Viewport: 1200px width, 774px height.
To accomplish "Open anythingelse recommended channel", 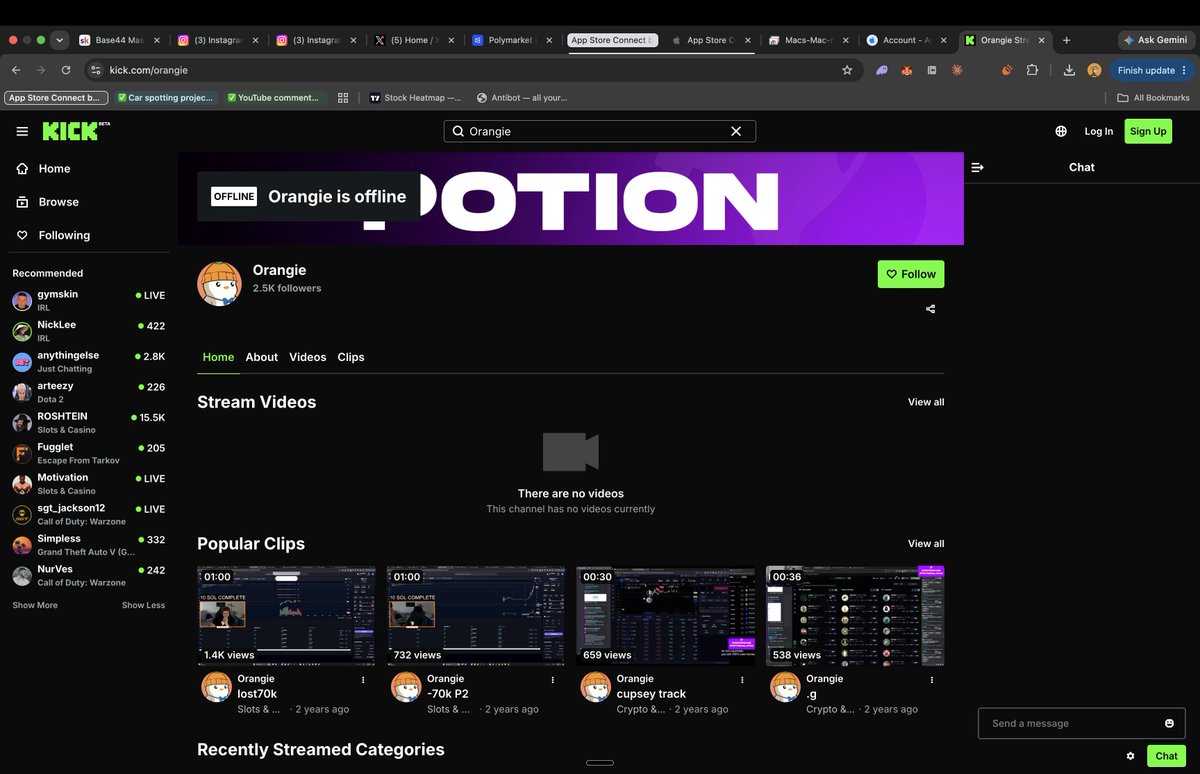I will point(88,362).
